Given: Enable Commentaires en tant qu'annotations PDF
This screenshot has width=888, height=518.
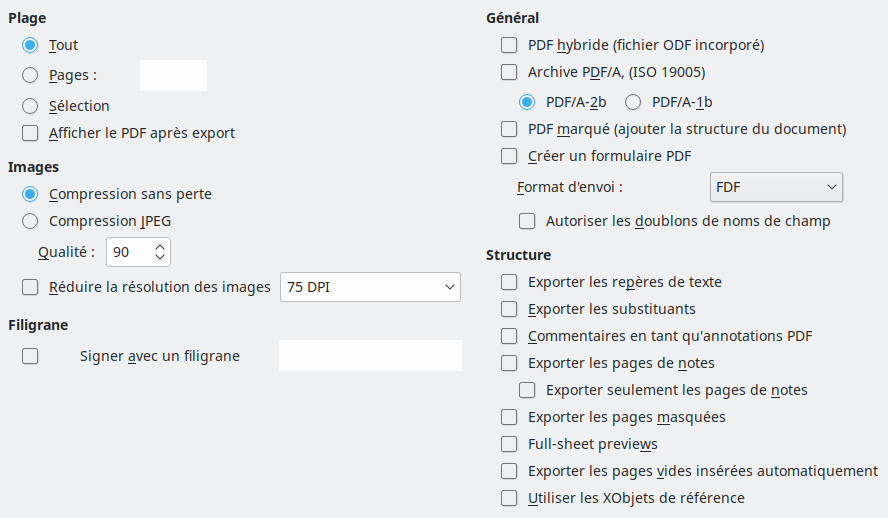Looking at the screenshot, I should tap(509, 336).
